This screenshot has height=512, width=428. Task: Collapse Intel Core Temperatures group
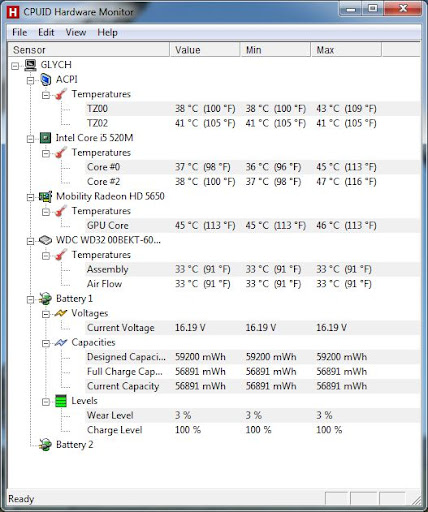pos(46,154)
